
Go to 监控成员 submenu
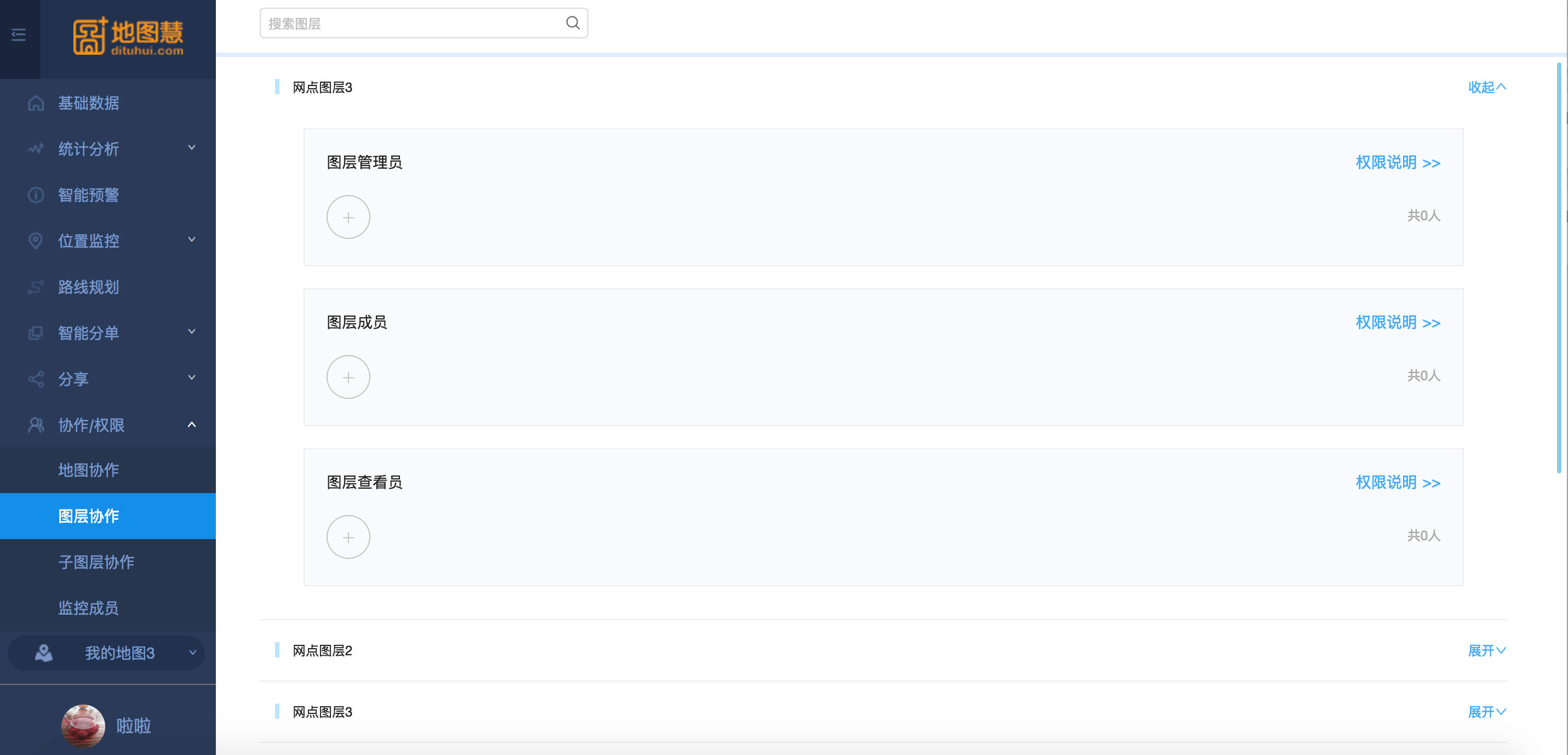tap(108, 608)
